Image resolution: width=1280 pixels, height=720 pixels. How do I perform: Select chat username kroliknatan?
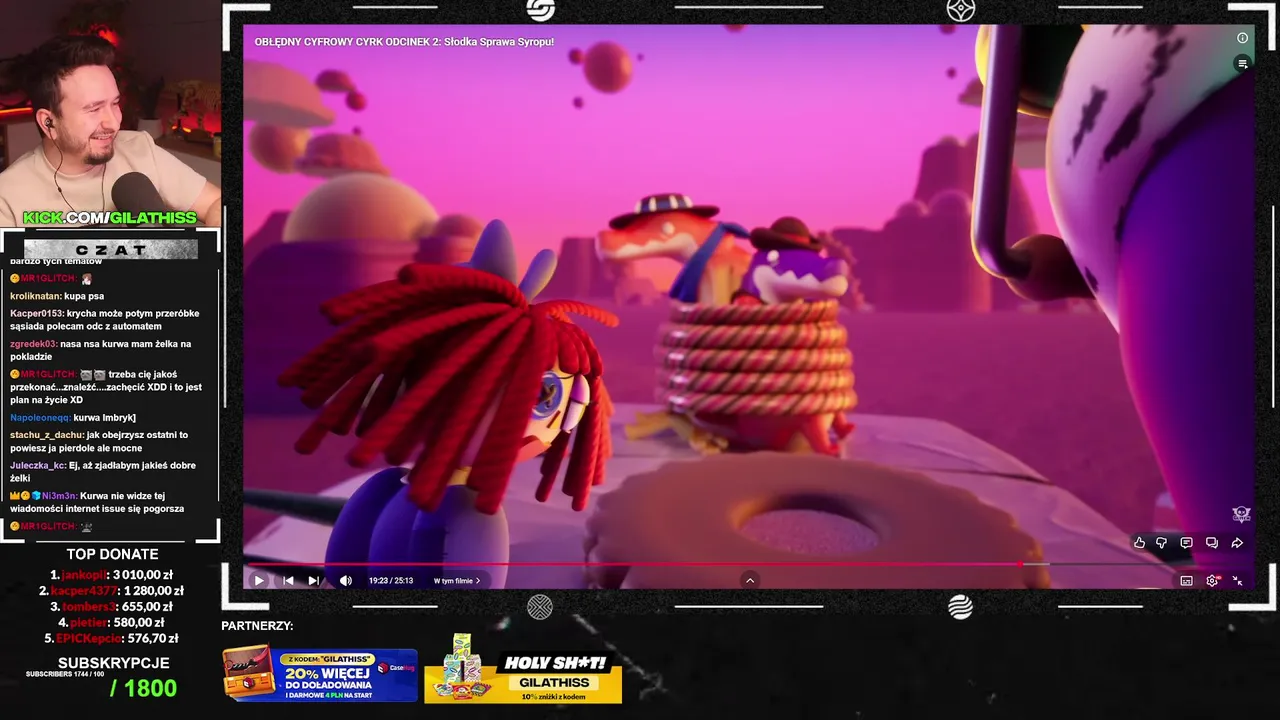click(35, 296)
